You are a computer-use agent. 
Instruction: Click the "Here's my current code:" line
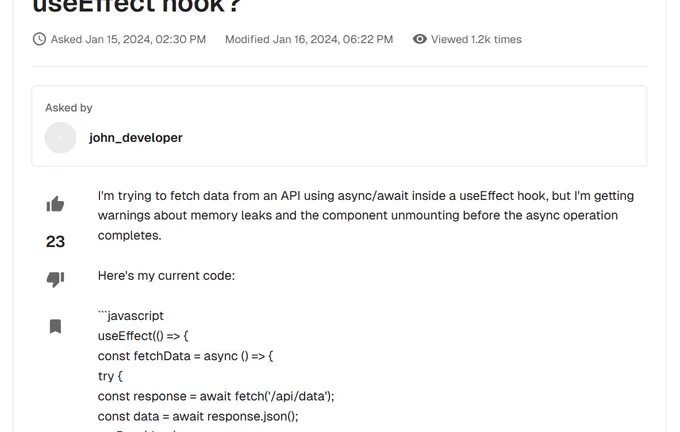tap(166, 276)
